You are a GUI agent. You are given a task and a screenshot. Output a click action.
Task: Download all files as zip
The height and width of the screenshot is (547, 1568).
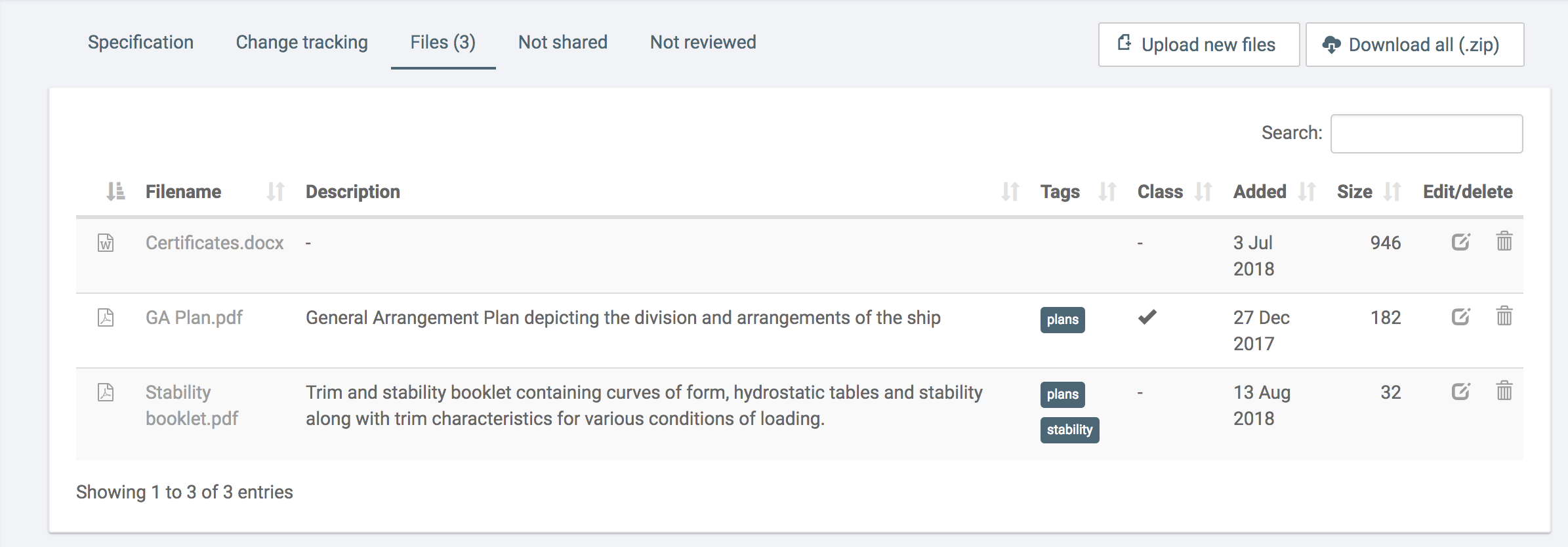1414,45
